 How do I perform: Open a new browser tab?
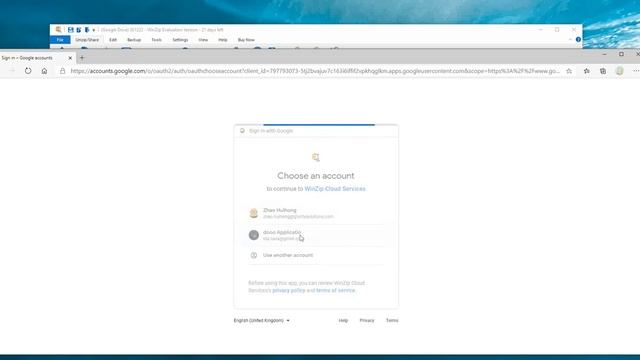82,58
